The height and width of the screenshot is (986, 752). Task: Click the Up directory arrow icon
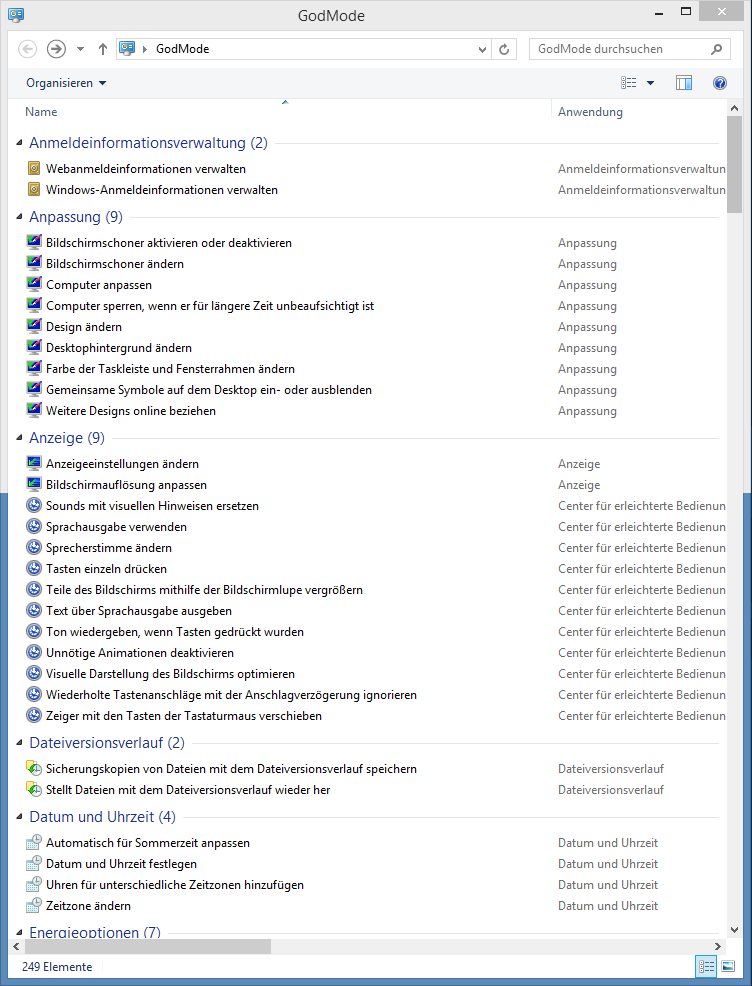103,49
